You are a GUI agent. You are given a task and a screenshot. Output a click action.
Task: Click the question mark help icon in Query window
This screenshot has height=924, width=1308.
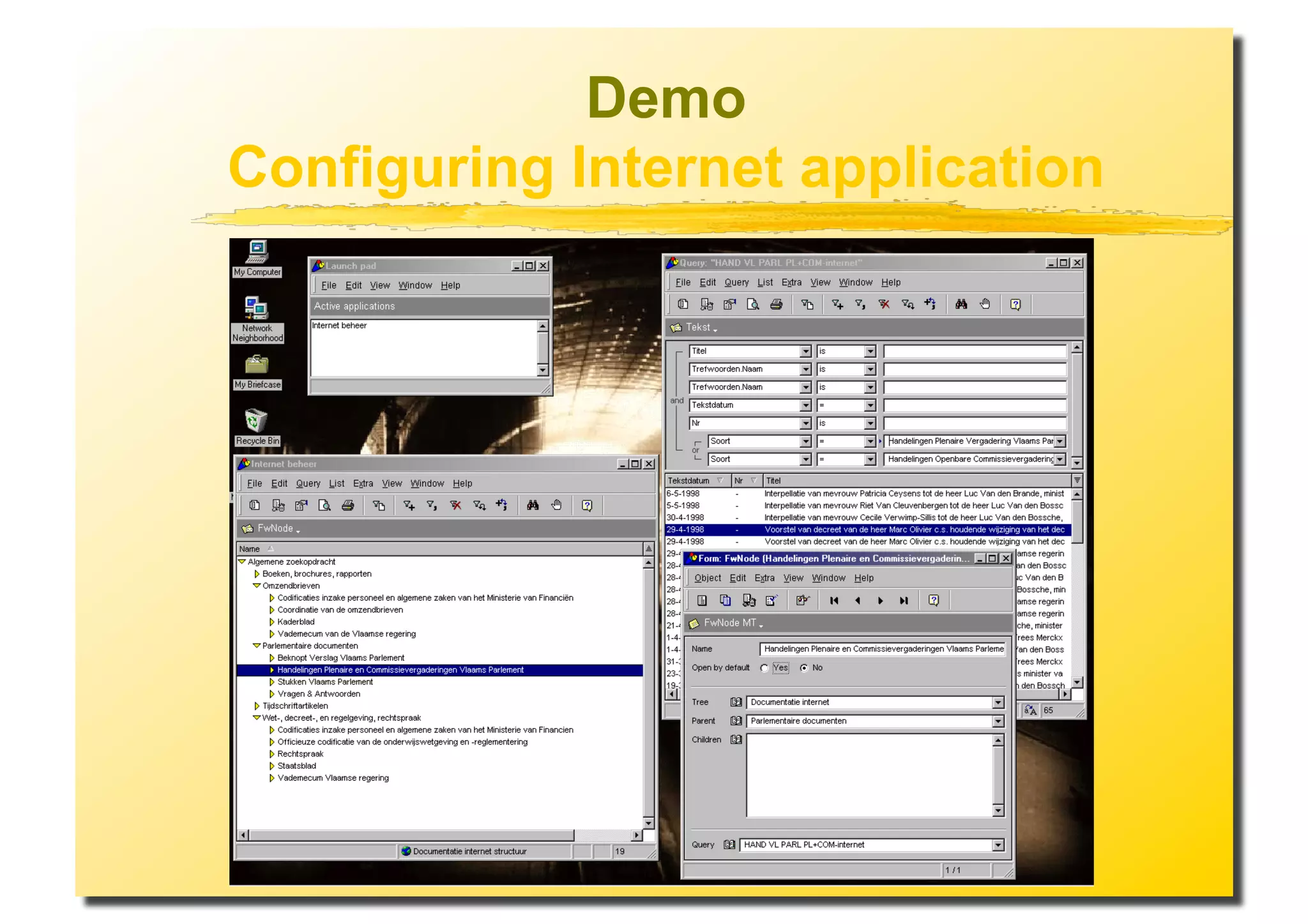(1015, 305)
